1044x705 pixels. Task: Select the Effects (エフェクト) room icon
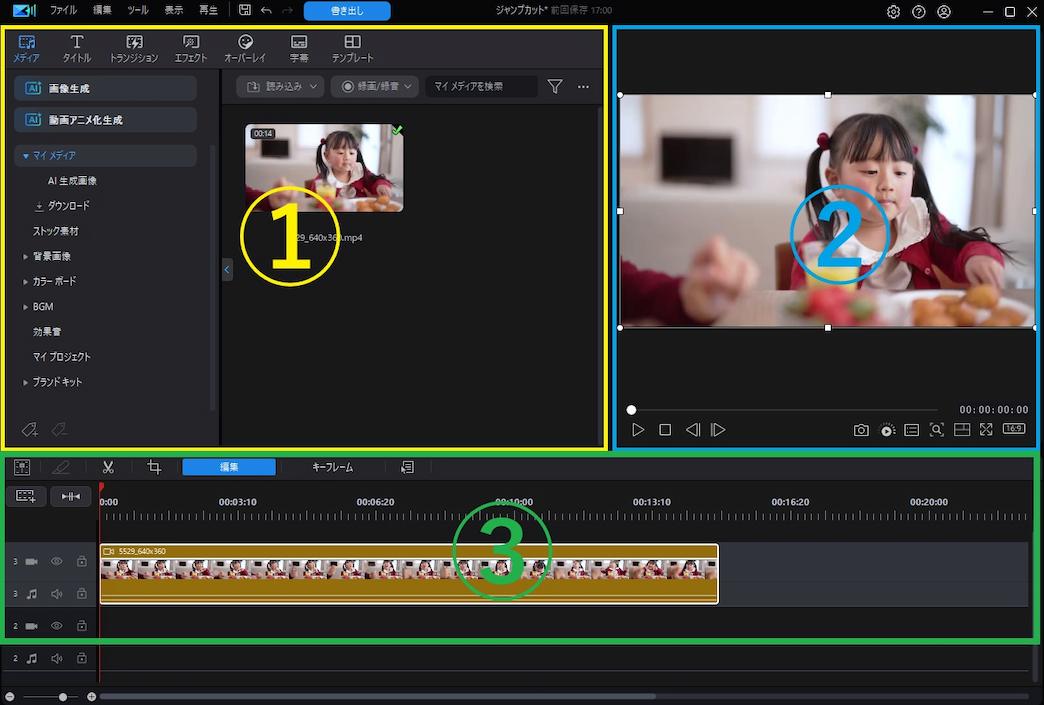[x=190, y=47]
